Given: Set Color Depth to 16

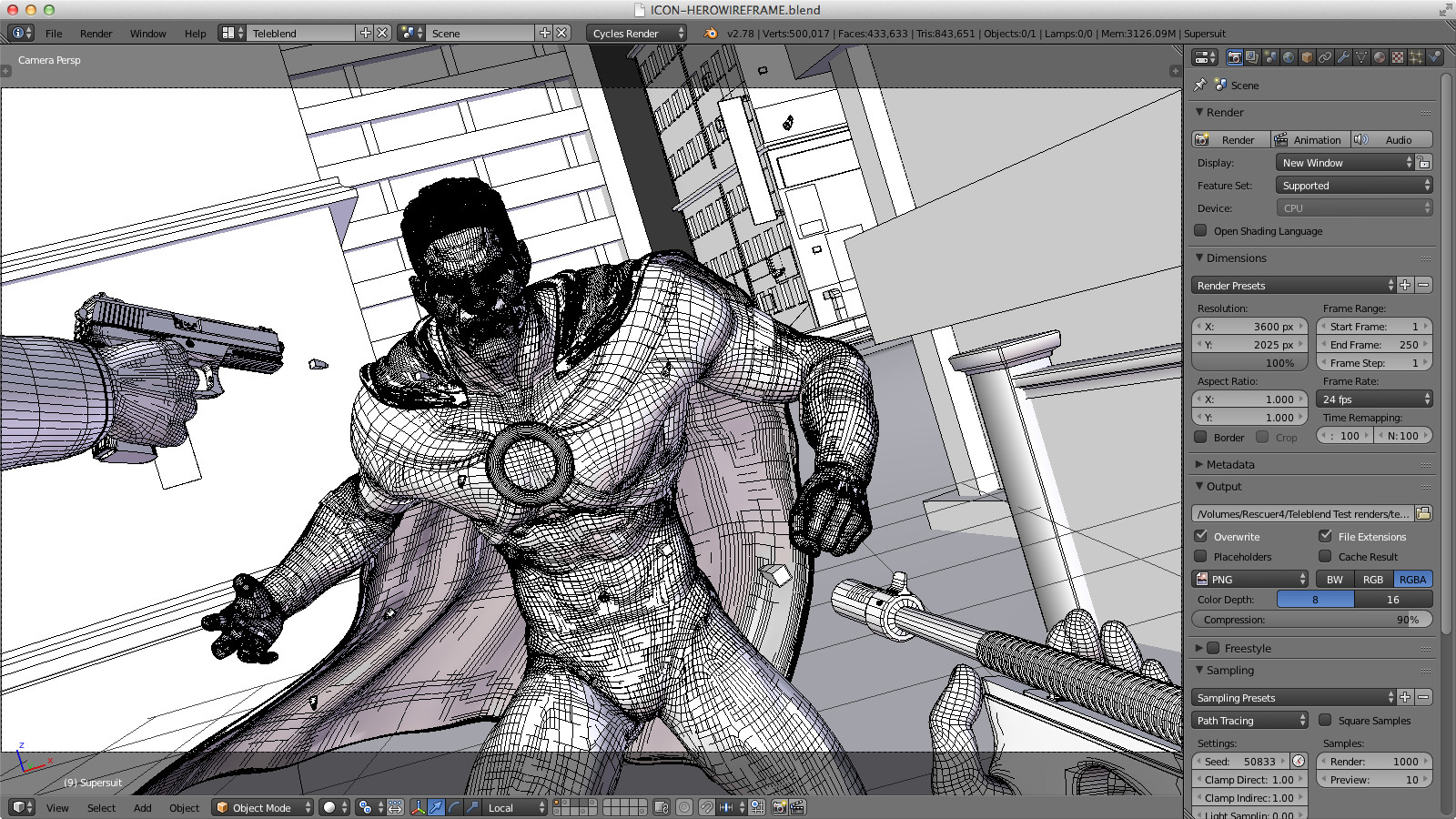Looking at the screenshot, I should pos(1393,599).
